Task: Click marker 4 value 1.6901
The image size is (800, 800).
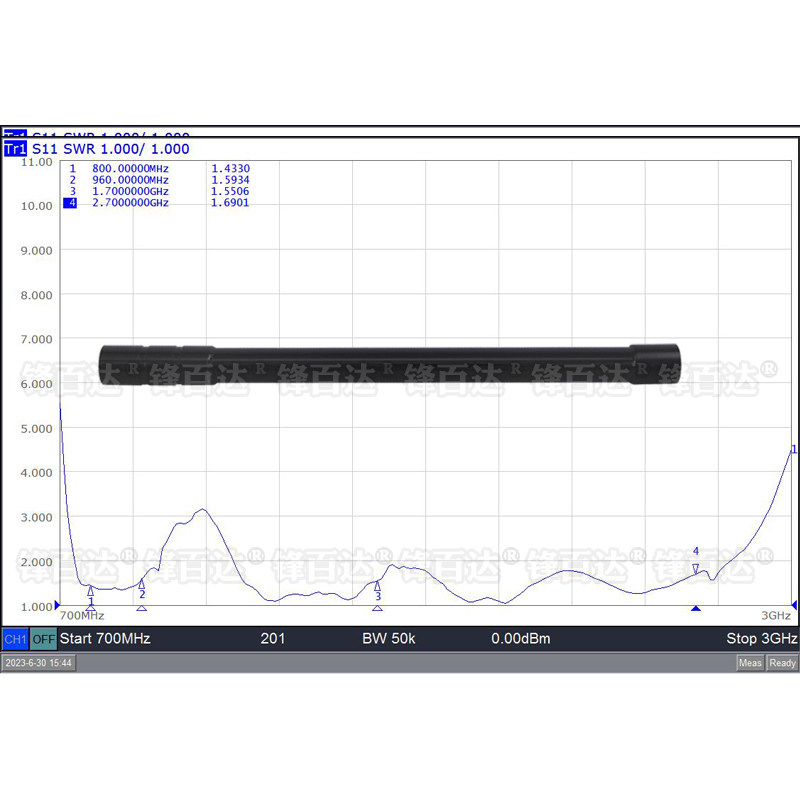Action: pos(230,203)
